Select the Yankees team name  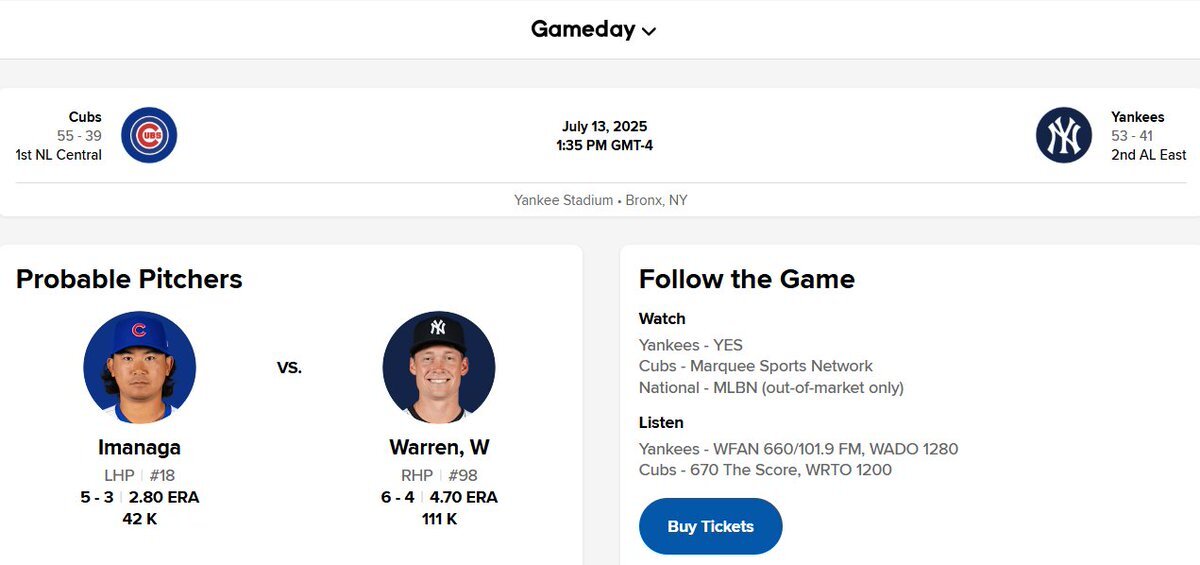[x=1138, y=117]
